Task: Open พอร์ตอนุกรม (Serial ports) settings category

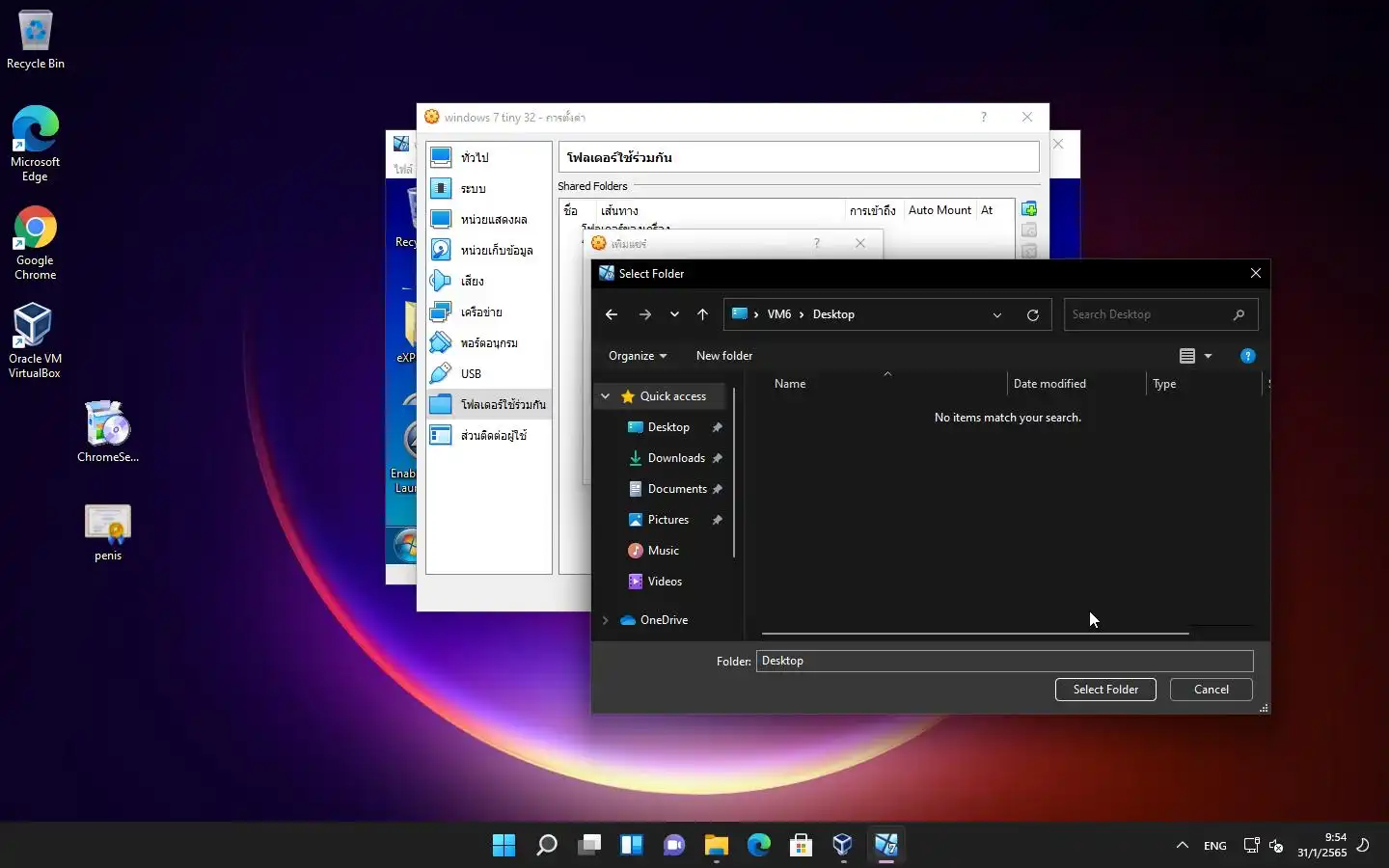Action: click(x=488, y=342)
